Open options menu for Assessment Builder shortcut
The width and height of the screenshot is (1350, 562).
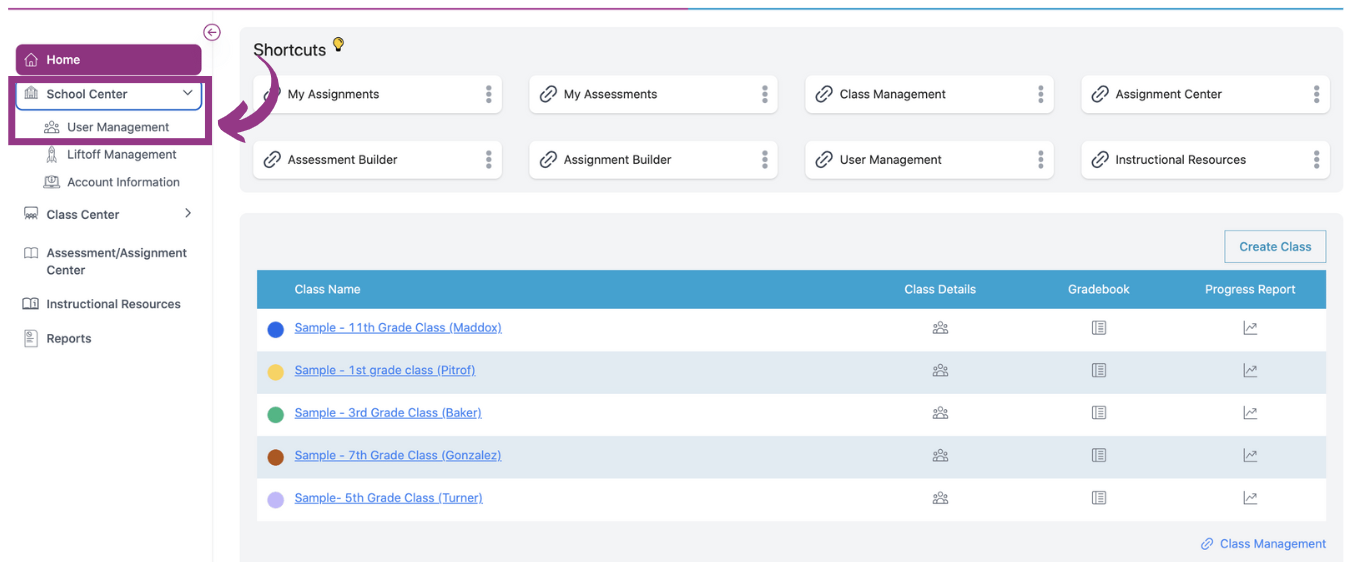click(489, 159)
